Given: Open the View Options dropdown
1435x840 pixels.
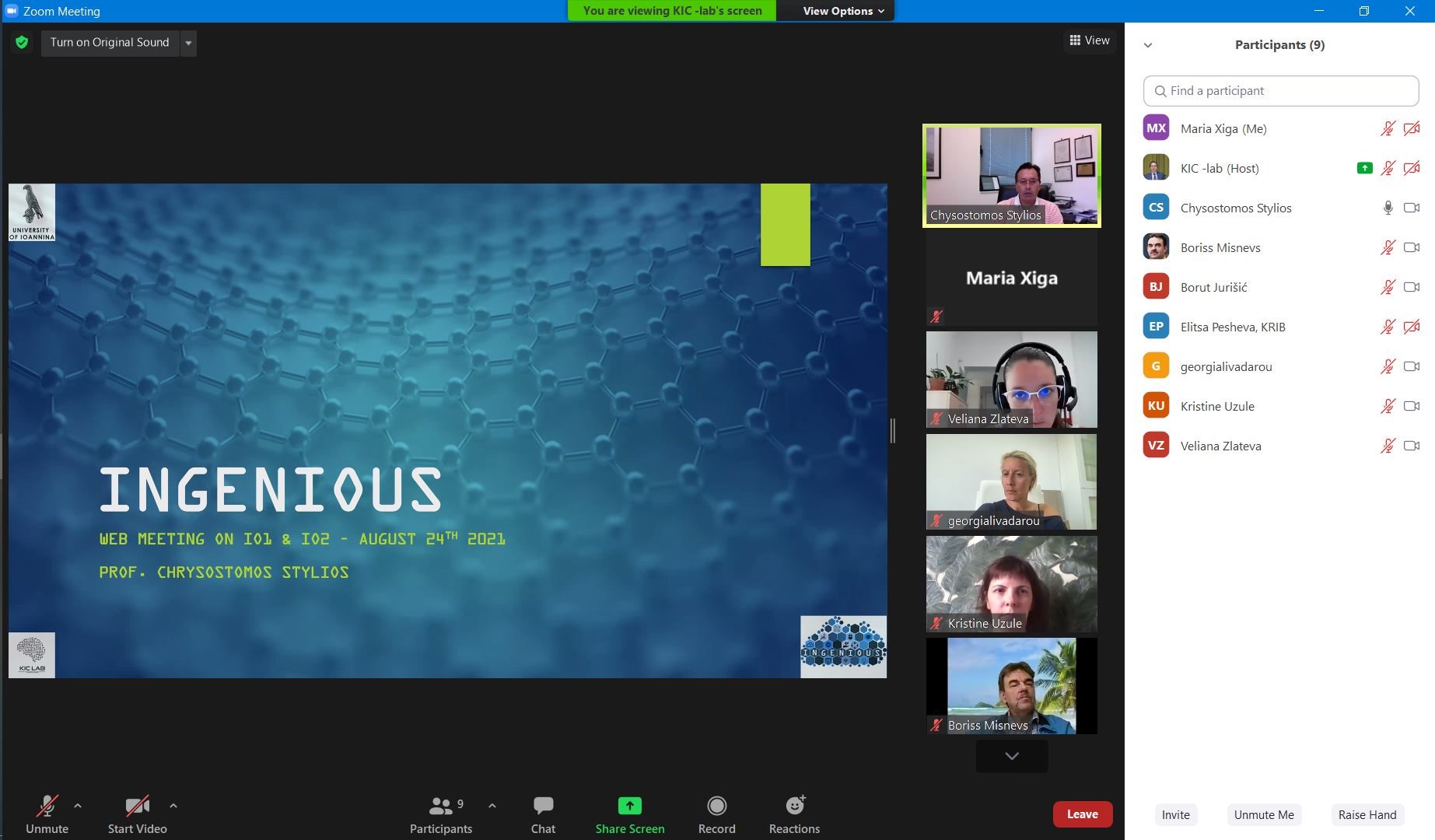Looking at the screenshot, I should [x=843, y=11].
